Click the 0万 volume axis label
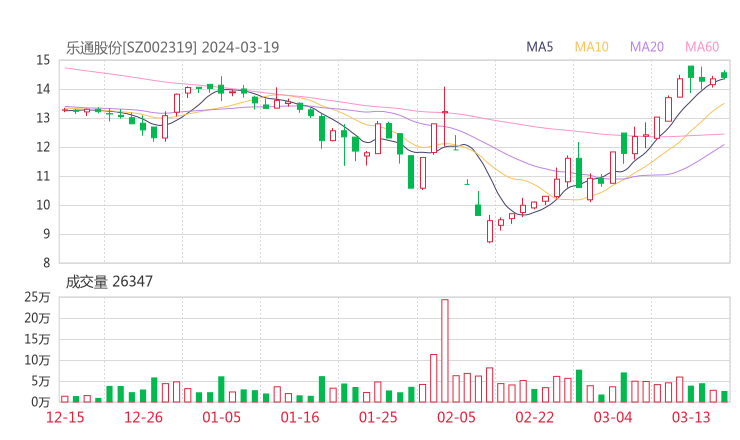 [41, 402]
